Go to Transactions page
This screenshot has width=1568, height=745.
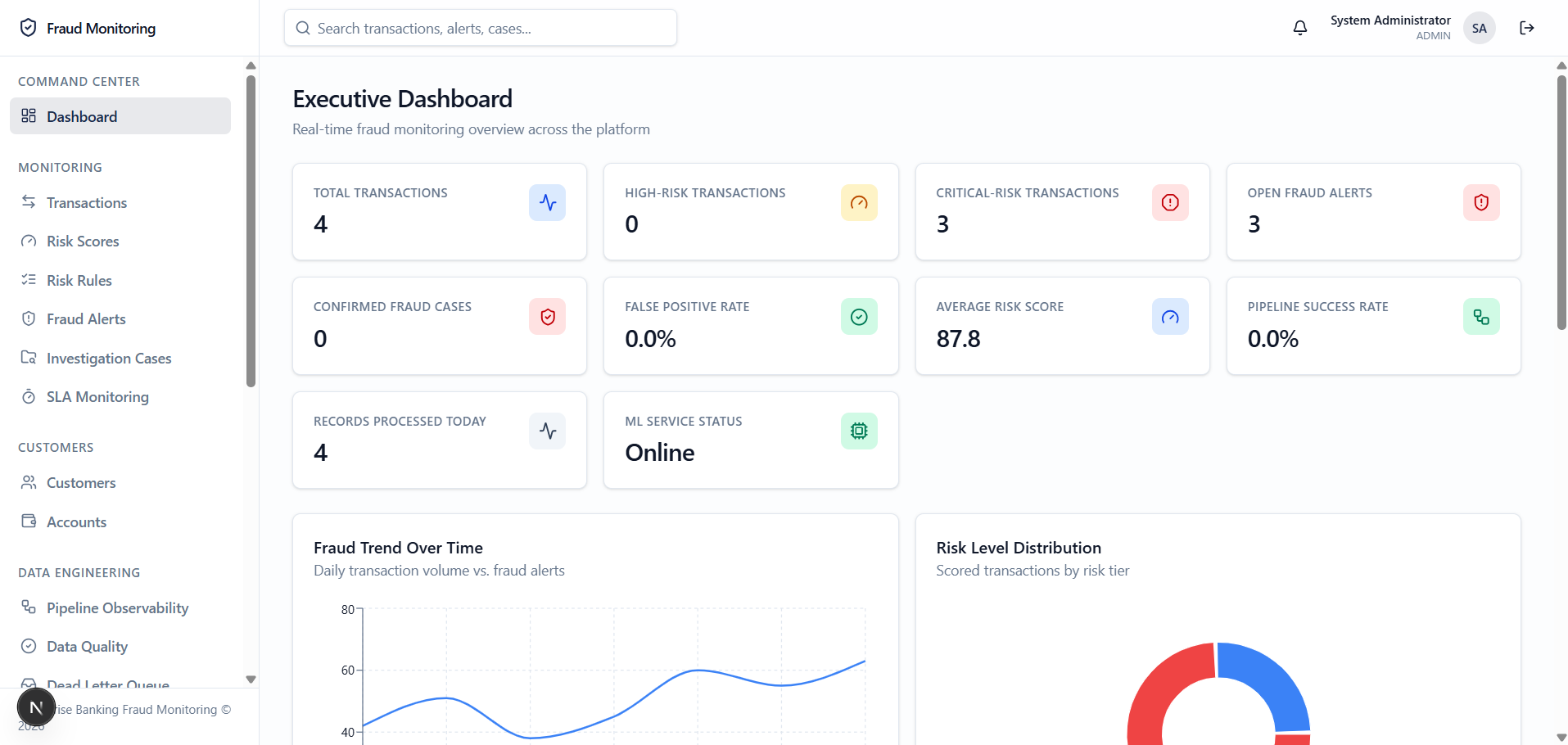coord(120,202)
